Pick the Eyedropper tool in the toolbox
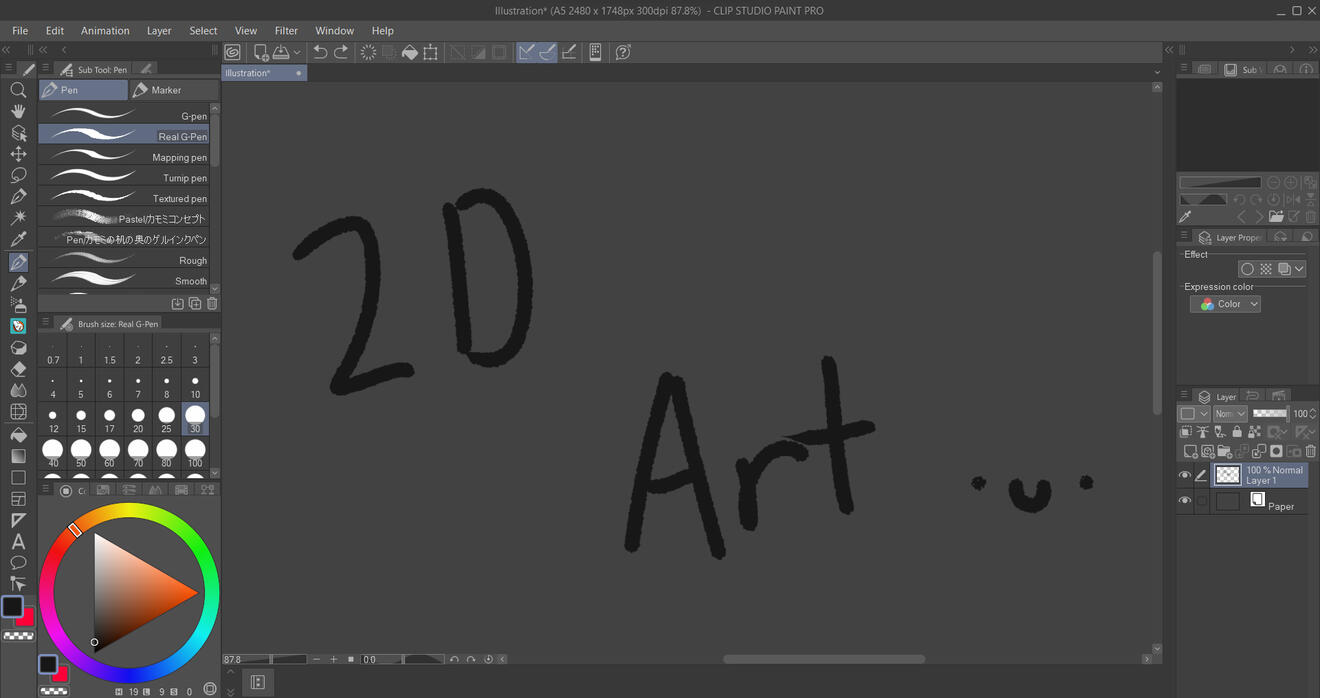 click(x=18, y=240)
